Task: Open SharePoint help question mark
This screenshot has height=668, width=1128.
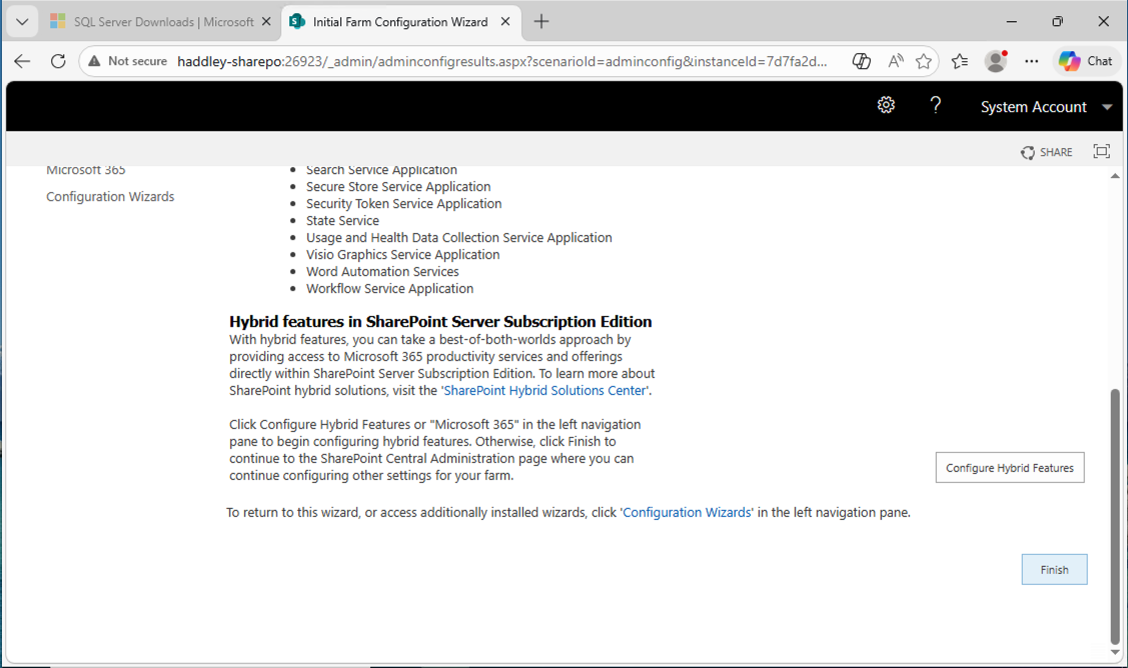Action: tap(935, 105)
